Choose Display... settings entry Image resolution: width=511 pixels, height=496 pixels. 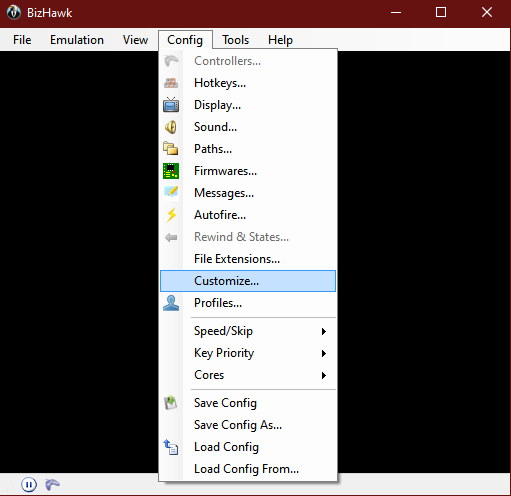coord(248,105)
